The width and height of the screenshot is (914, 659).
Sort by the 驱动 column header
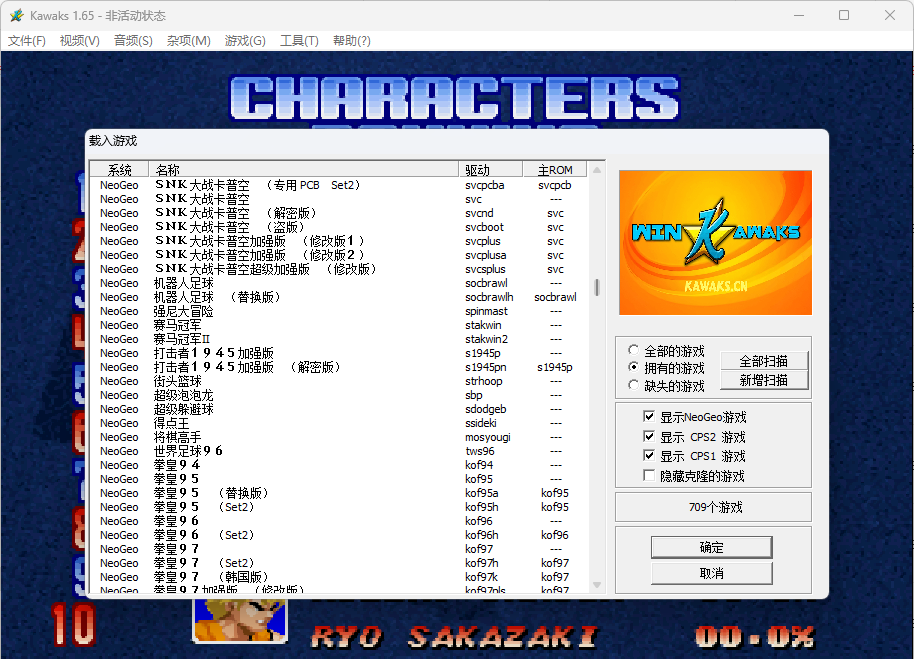pyautogui.click(x=491, y=170)
